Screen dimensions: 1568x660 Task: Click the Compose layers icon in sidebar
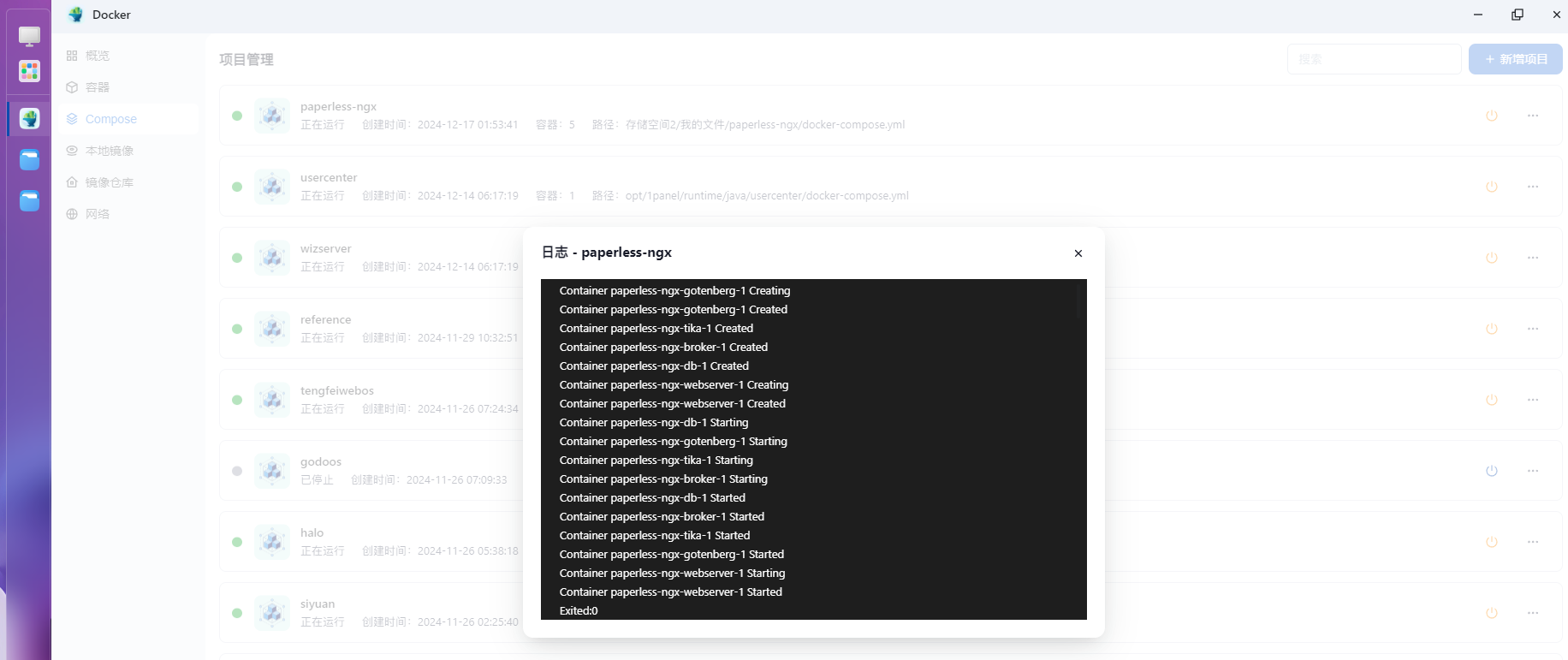pyautogui.click(x=72, y=119)
